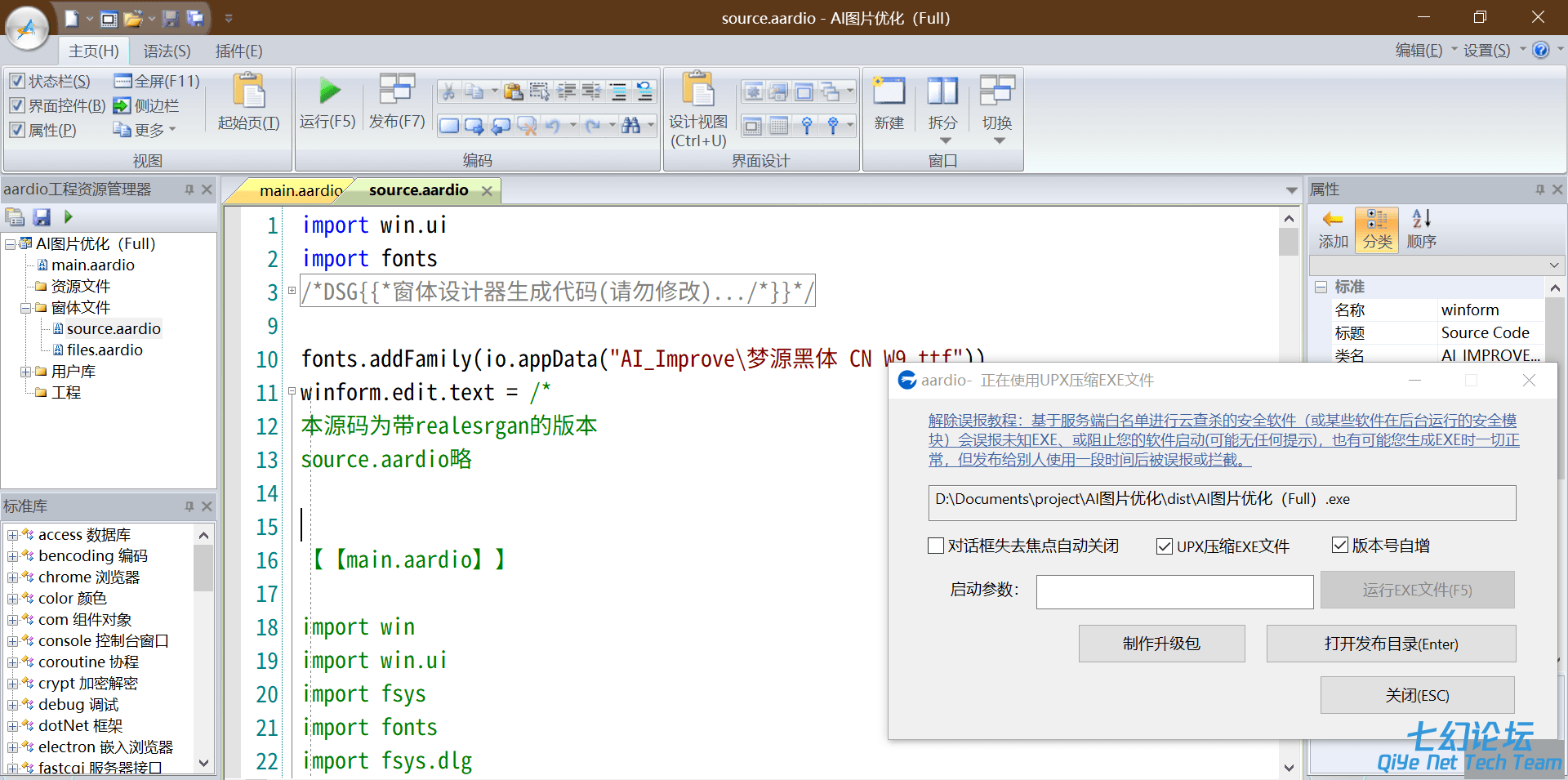The width and height of the screenshot is (1568, 780).
Task: Click the standard library list scroll-down arrow
Action: tap(204, 763)
